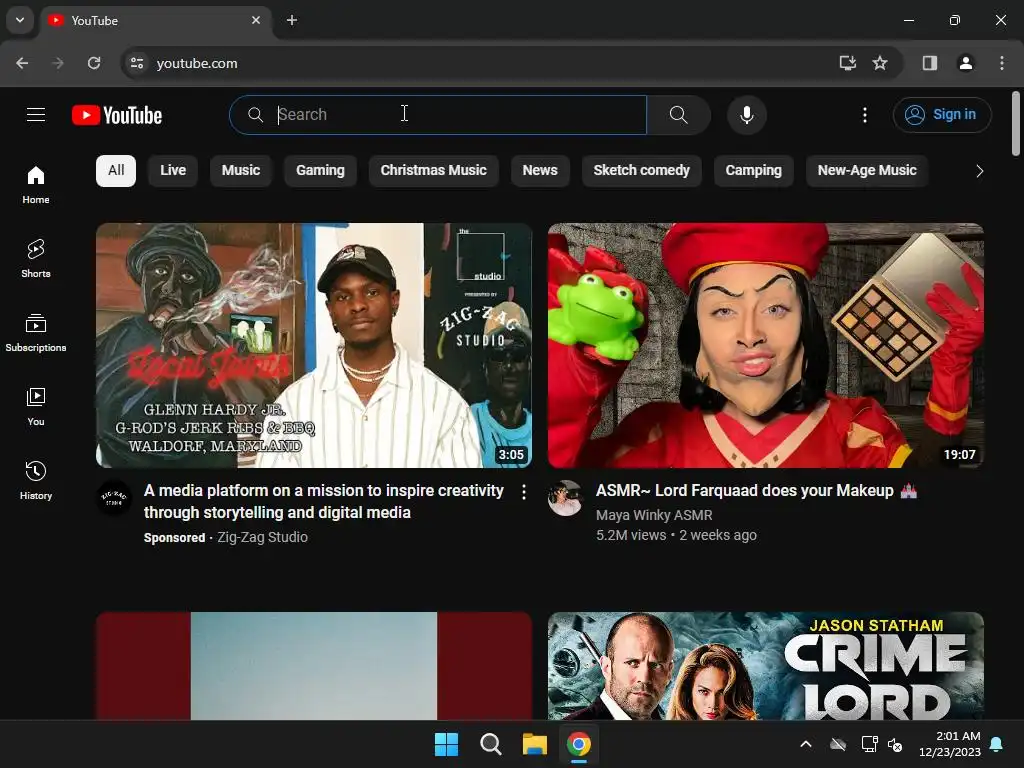
Task: Select the News filter chip
Action: click(540, 170)
